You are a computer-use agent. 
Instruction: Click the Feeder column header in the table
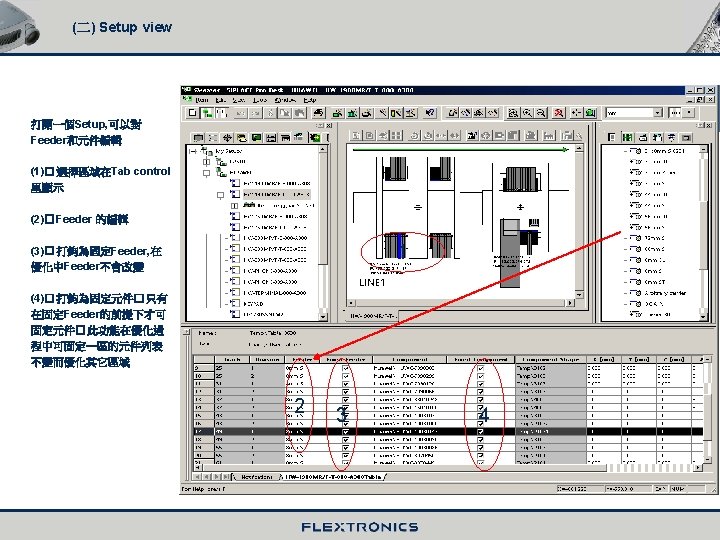(x=303, y=359)
